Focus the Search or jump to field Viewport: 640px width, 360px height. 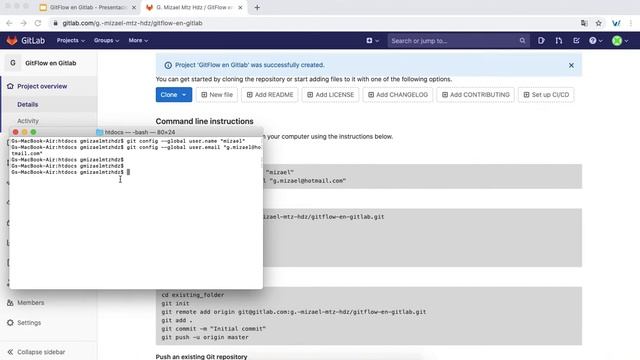[458, 40]
